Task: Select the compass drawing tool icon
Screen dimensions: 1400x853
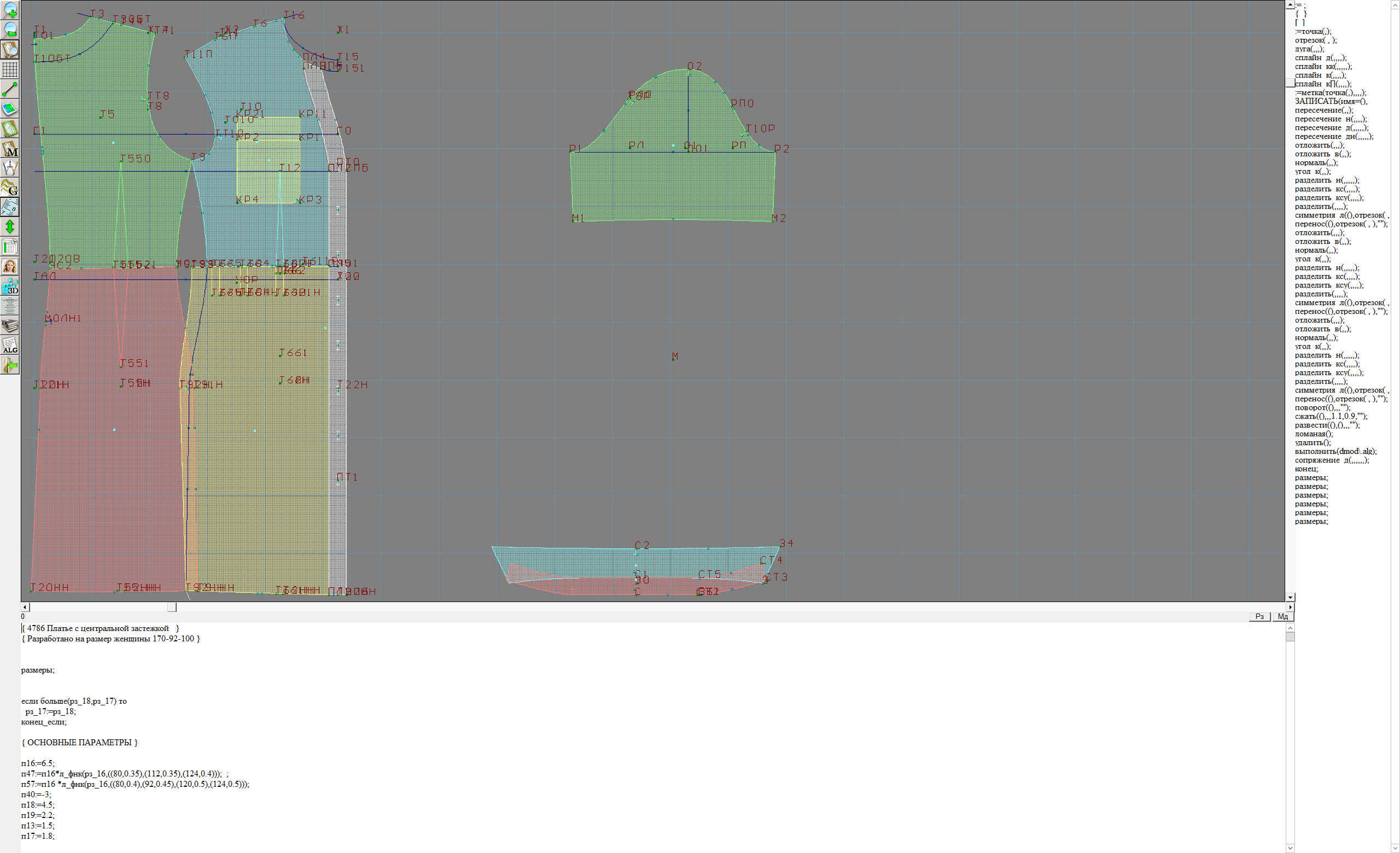Action: point(10,168)
